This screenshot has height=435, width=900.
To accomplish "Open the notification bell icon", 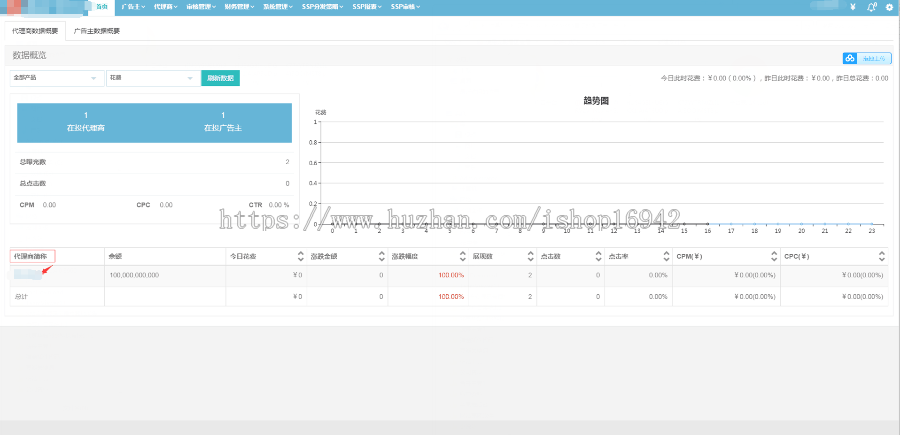I will 872,7.
